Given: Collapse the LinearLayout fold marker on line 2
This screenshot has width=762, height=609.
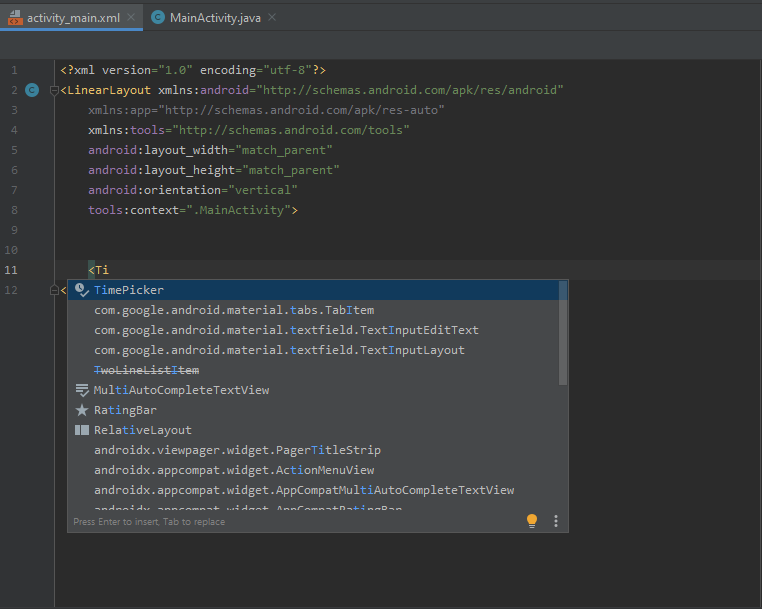Looking at the screenshot, I should tap(54, 90).
